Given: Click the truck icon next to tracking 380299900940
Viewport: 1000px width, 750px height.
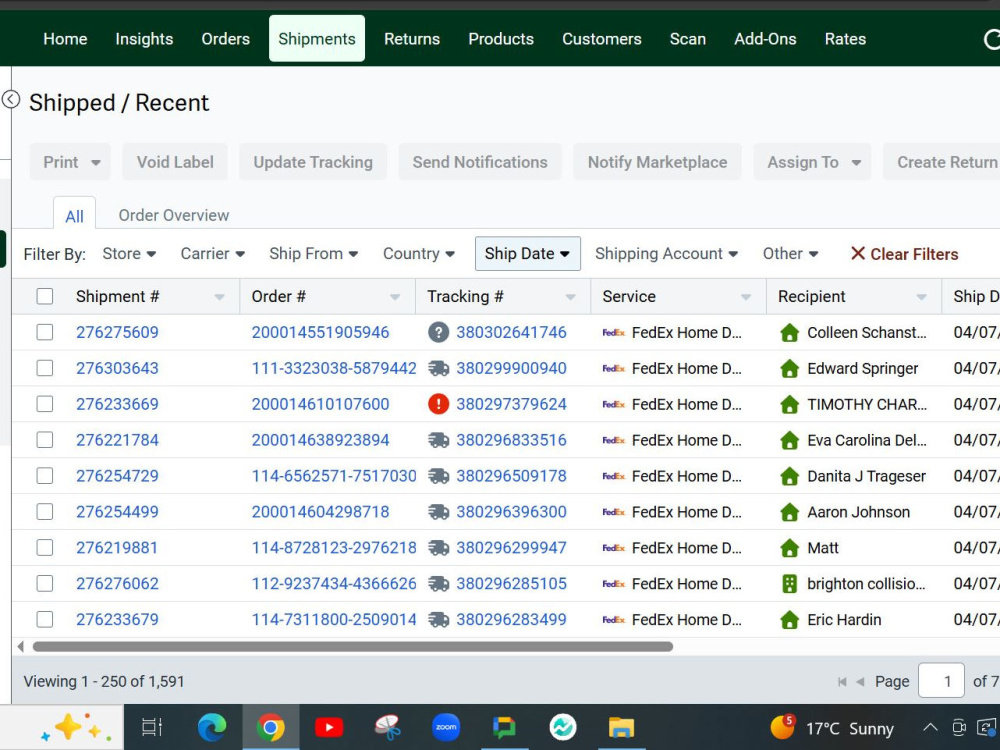Looking at the screenshot, I should [x=438, y=369].
